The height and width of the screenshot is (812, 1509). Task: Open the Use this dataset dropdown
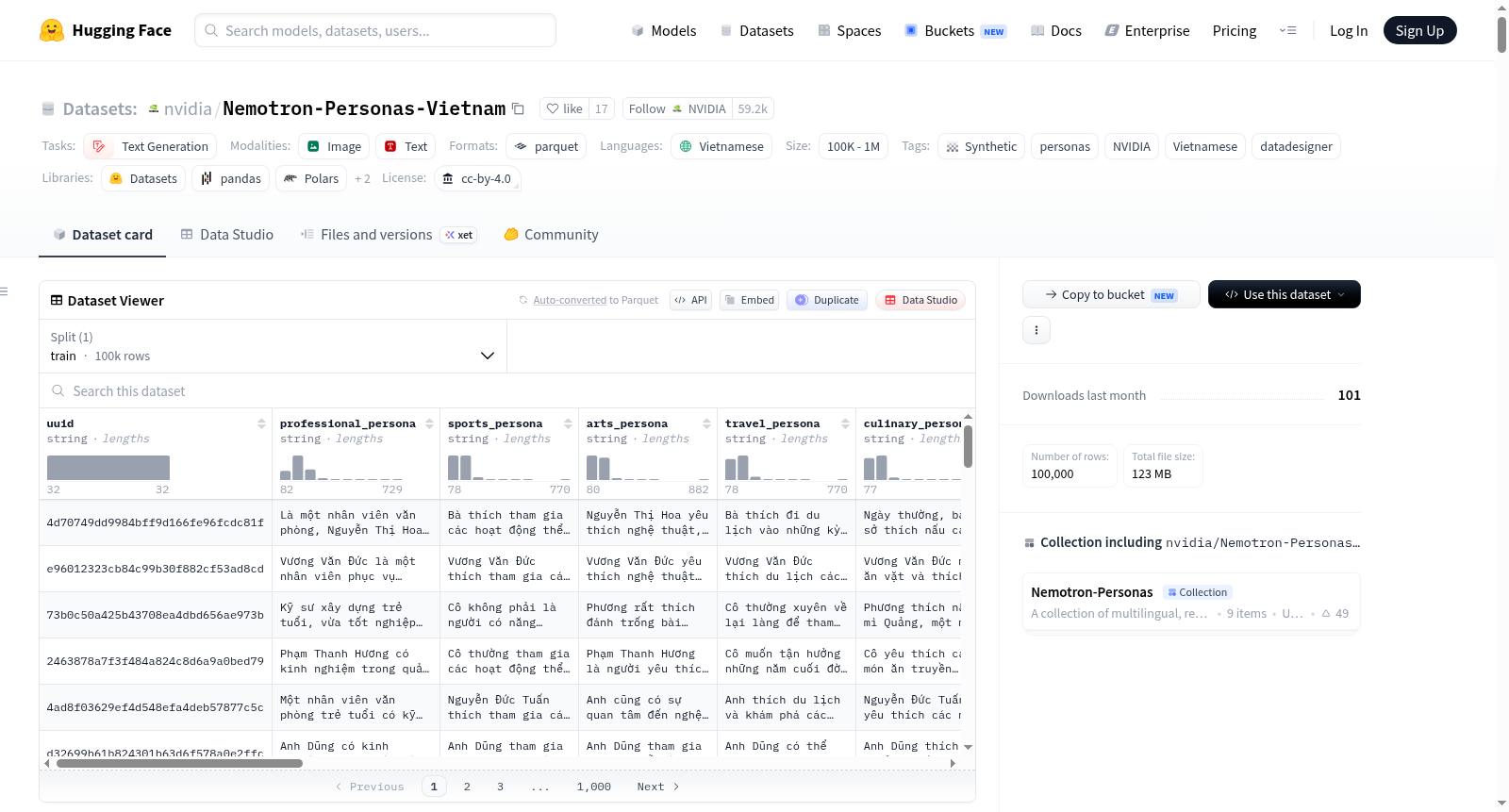click(1285, 294)
